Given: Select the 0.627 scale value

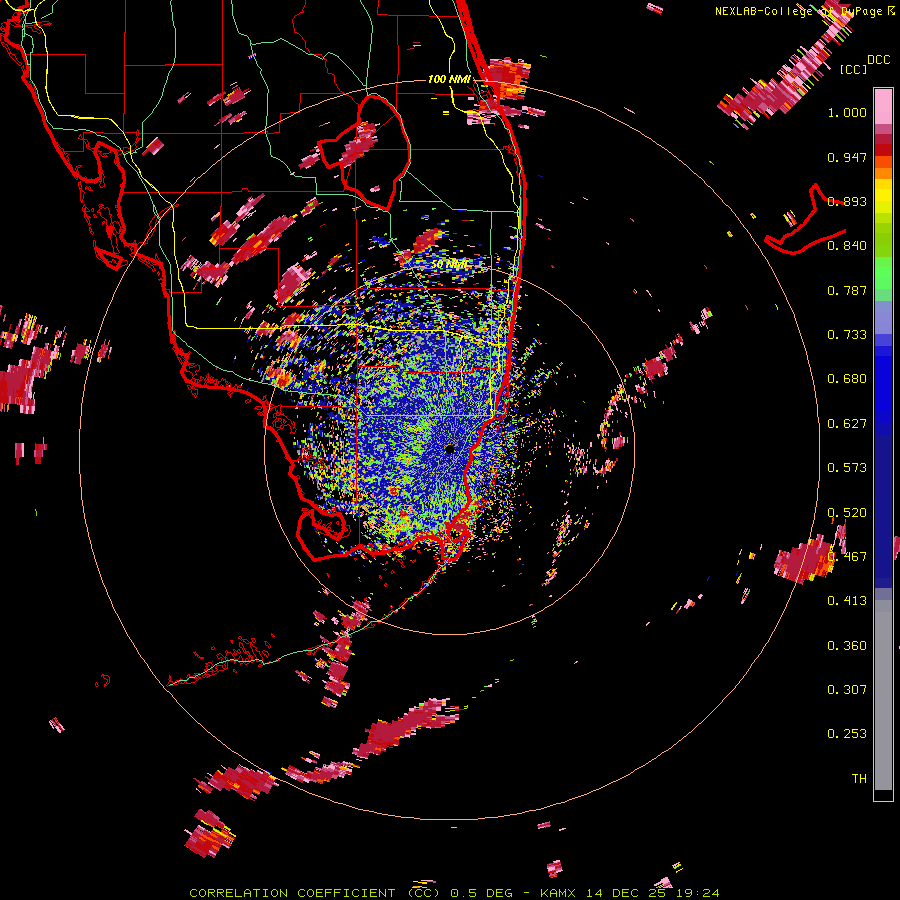Looking at the screenshot, I should [847, 424].
